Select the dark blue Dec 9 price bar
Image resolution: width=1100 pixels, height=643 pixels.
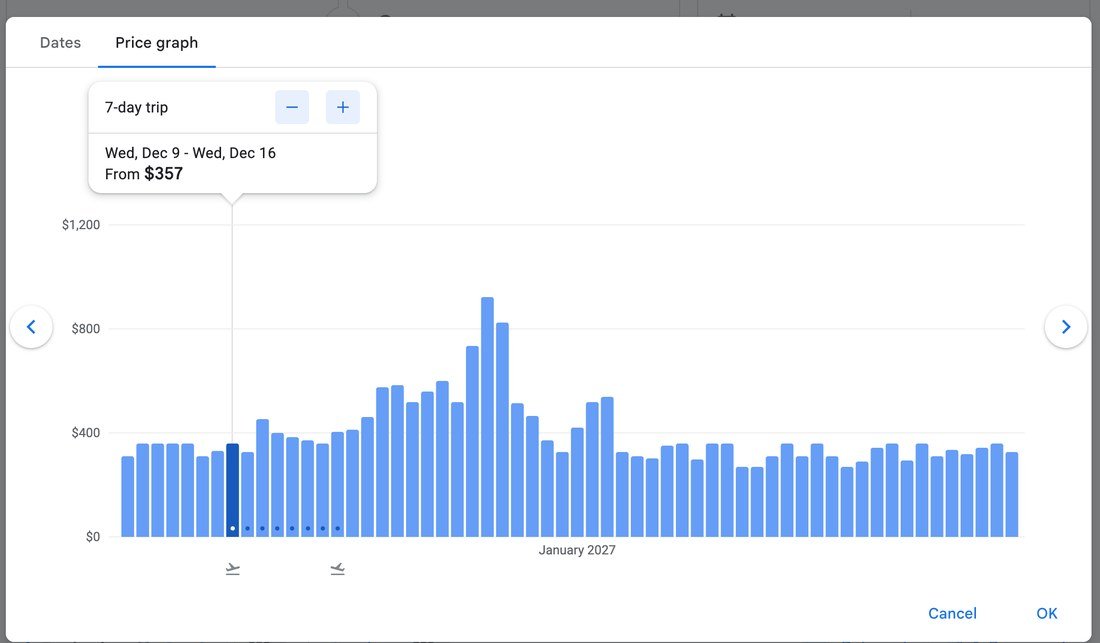[232, 490]
